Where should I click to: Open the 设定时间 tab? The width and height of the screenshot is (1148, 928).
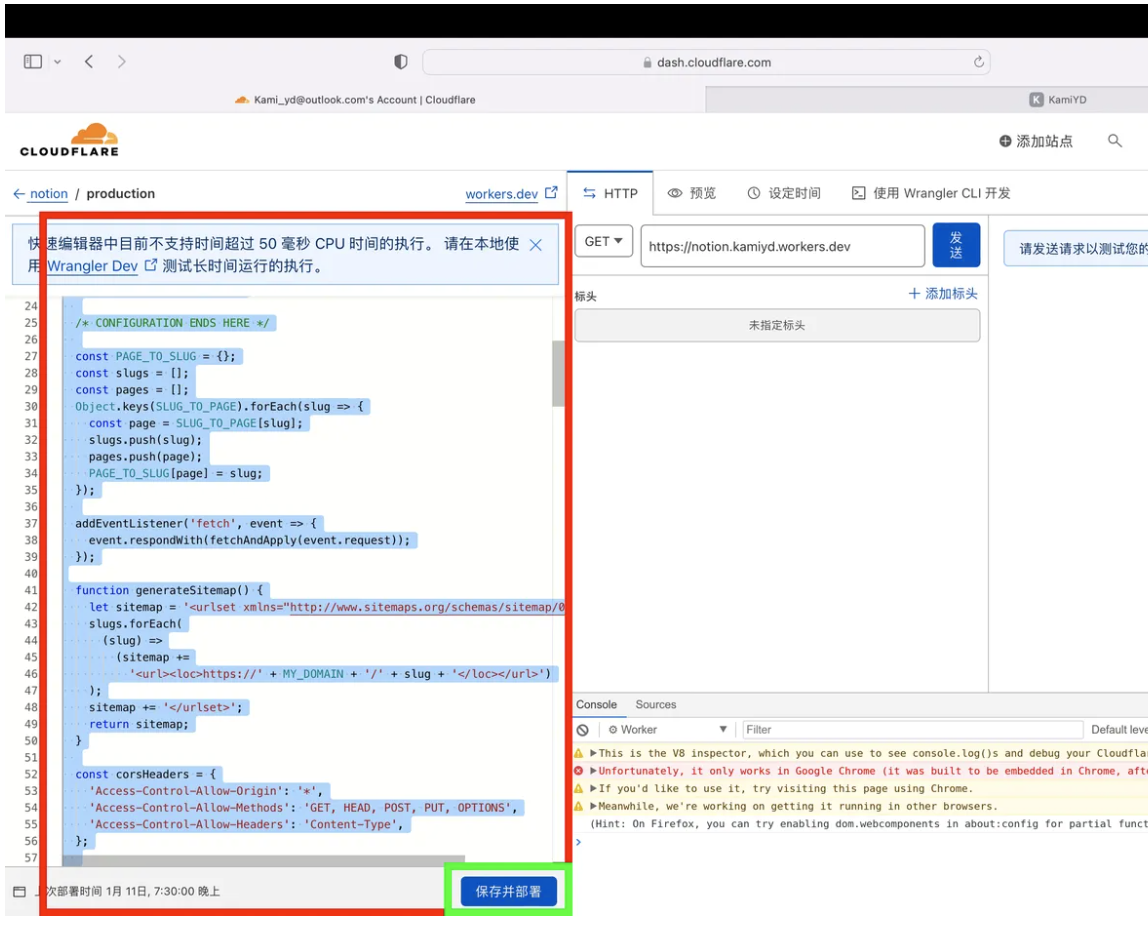(x=784, y=193)
